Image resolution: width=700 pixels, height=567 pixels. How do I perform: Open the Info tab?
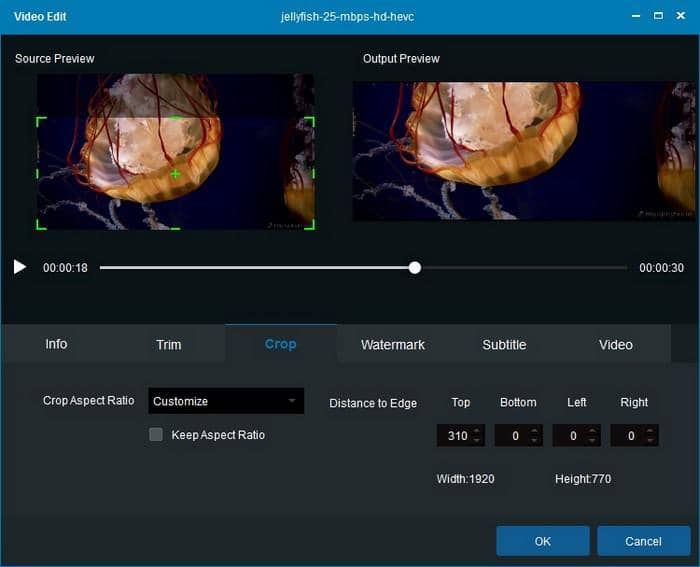point(56,344)
